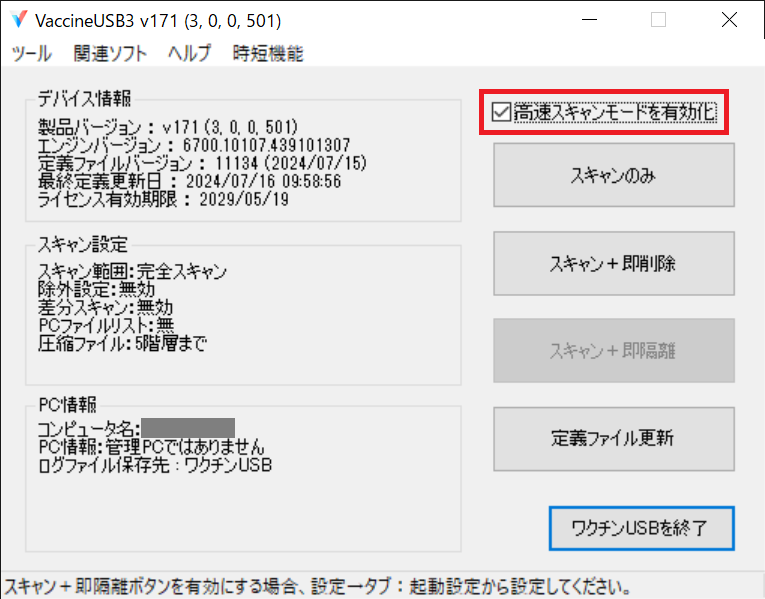Click PC情報:管理PCではありません text
Viewport: 765px width, 599px height.
click(151, 447)
